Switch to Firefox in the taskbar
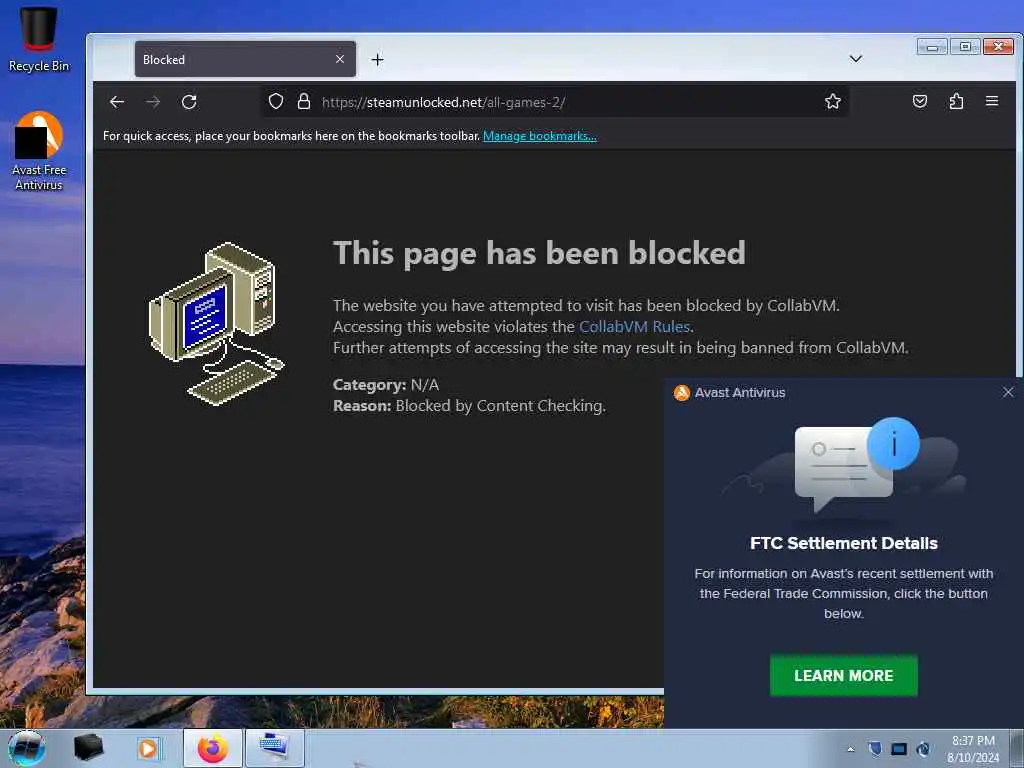Image resolution: width=1024 pixels, height=768 pixels. click(212, 748)
